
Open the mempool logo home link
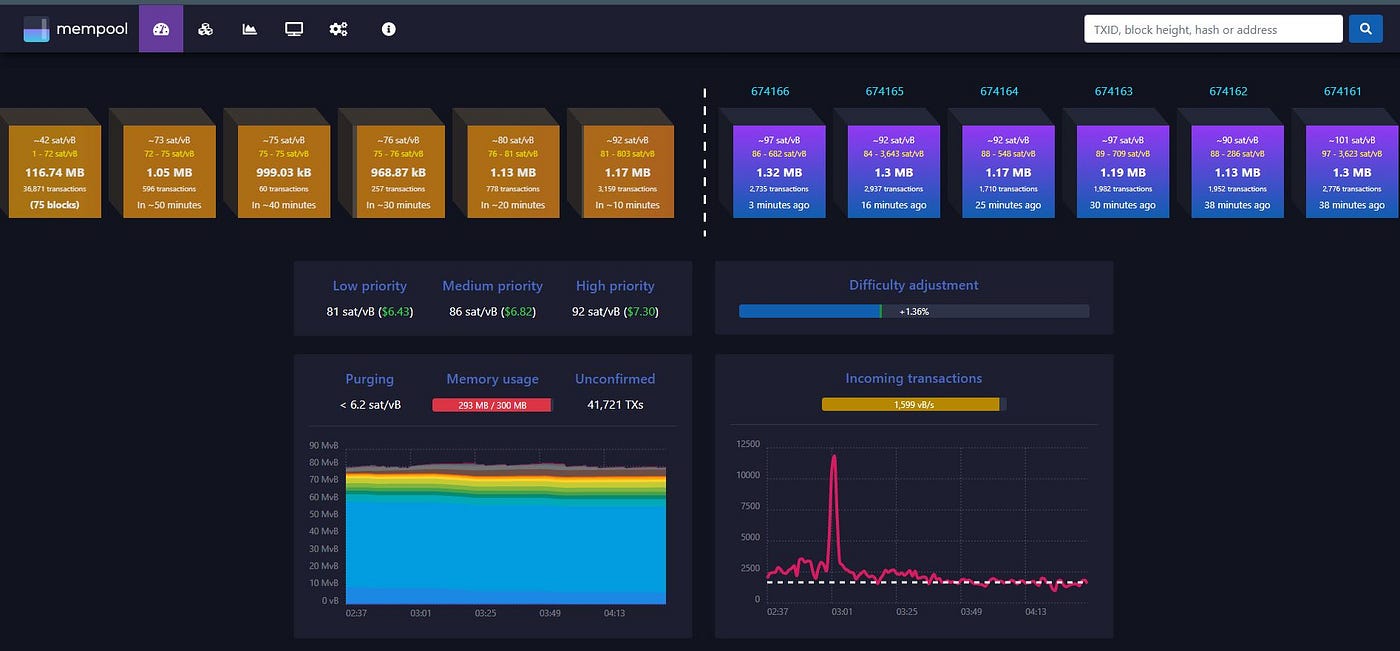coord(76,29)
